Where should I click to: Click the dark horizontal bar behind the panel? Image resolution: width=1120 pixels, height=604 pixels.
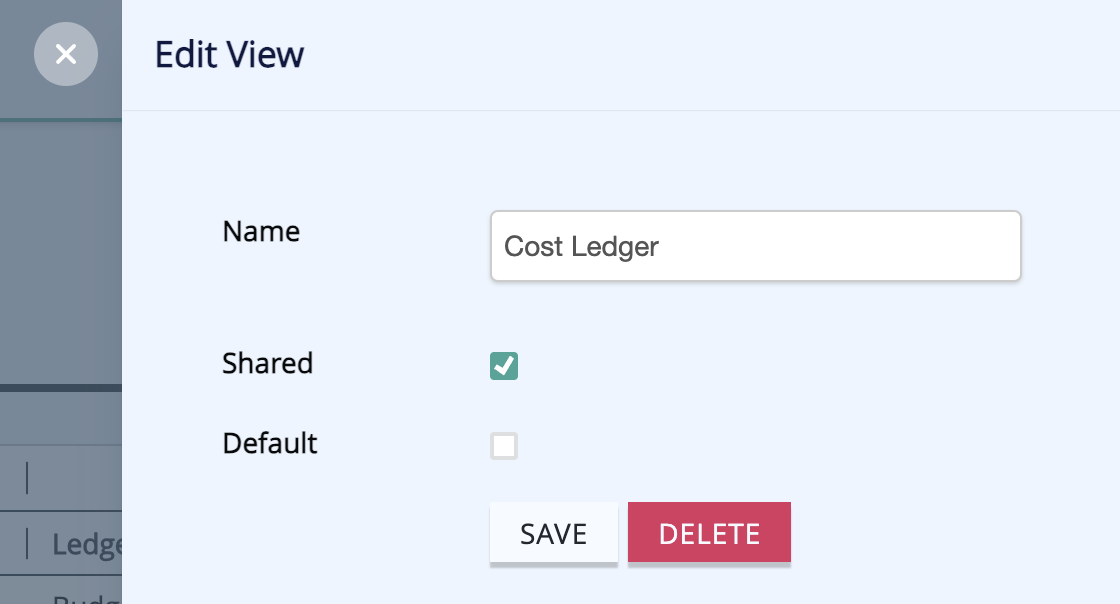point(61,388)
